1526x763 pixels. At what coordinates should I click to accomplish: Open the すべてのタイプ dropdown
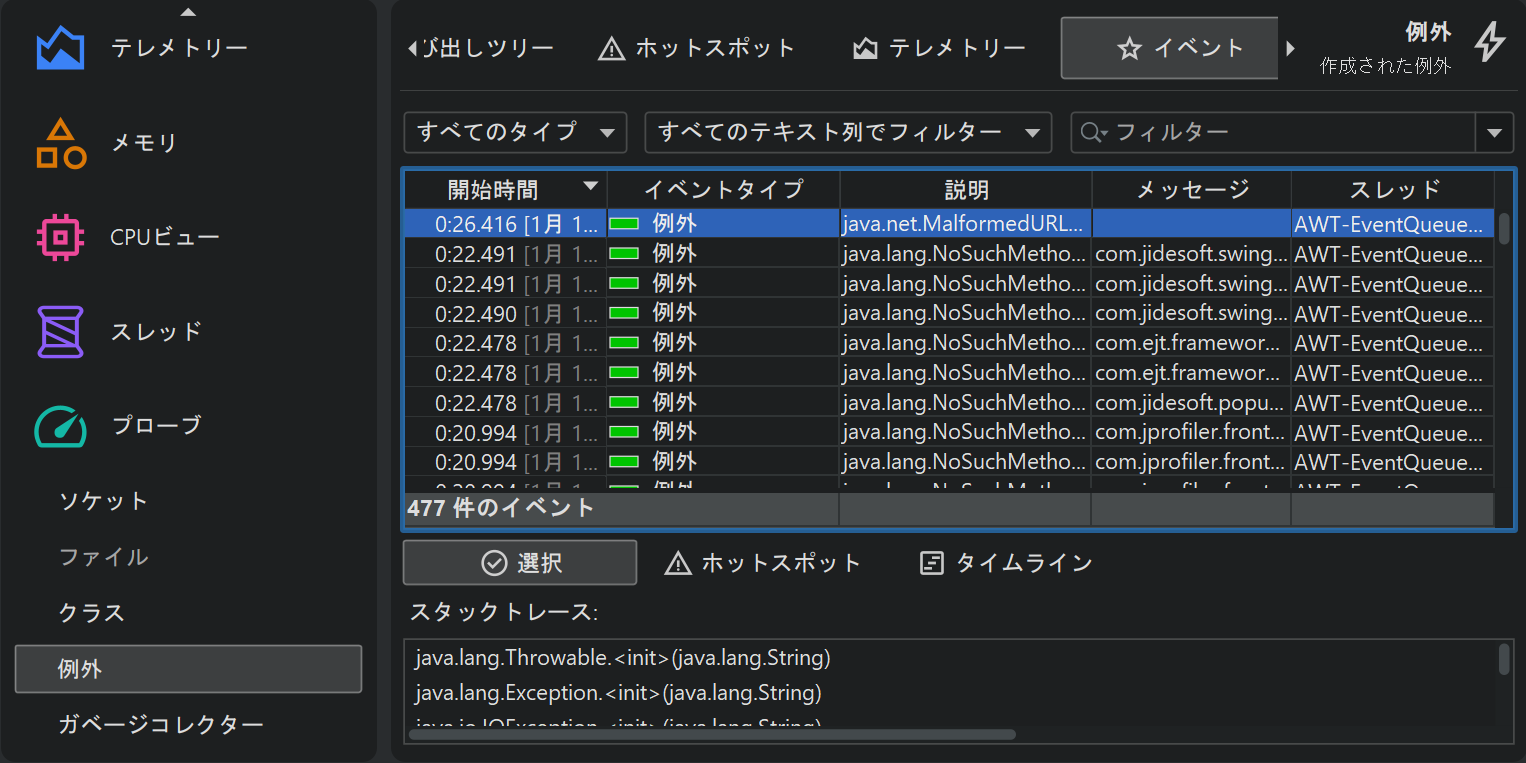tap(515, 132)
